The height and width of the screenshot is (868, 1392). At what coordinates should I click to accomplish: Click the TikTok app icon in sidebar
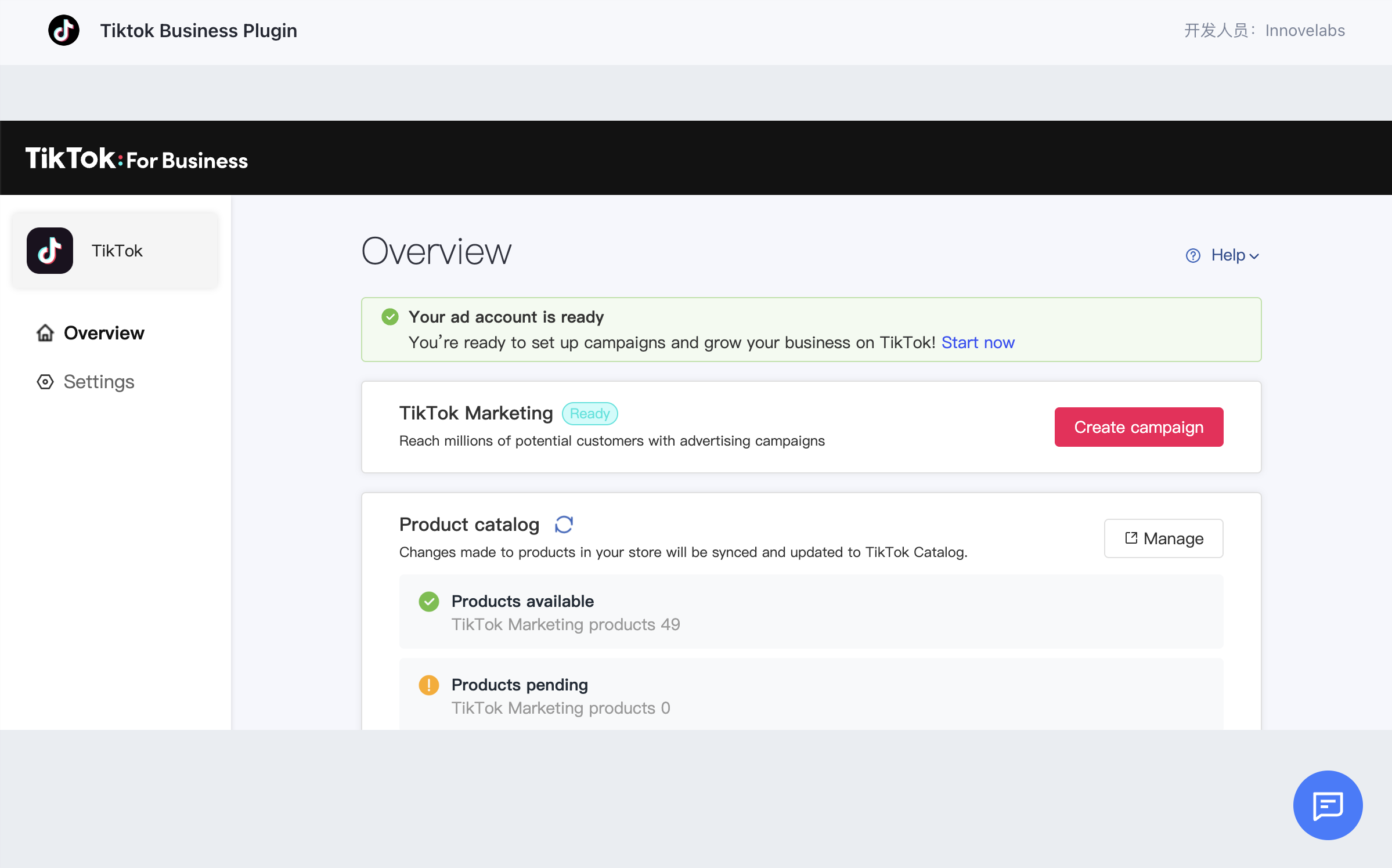50,251
